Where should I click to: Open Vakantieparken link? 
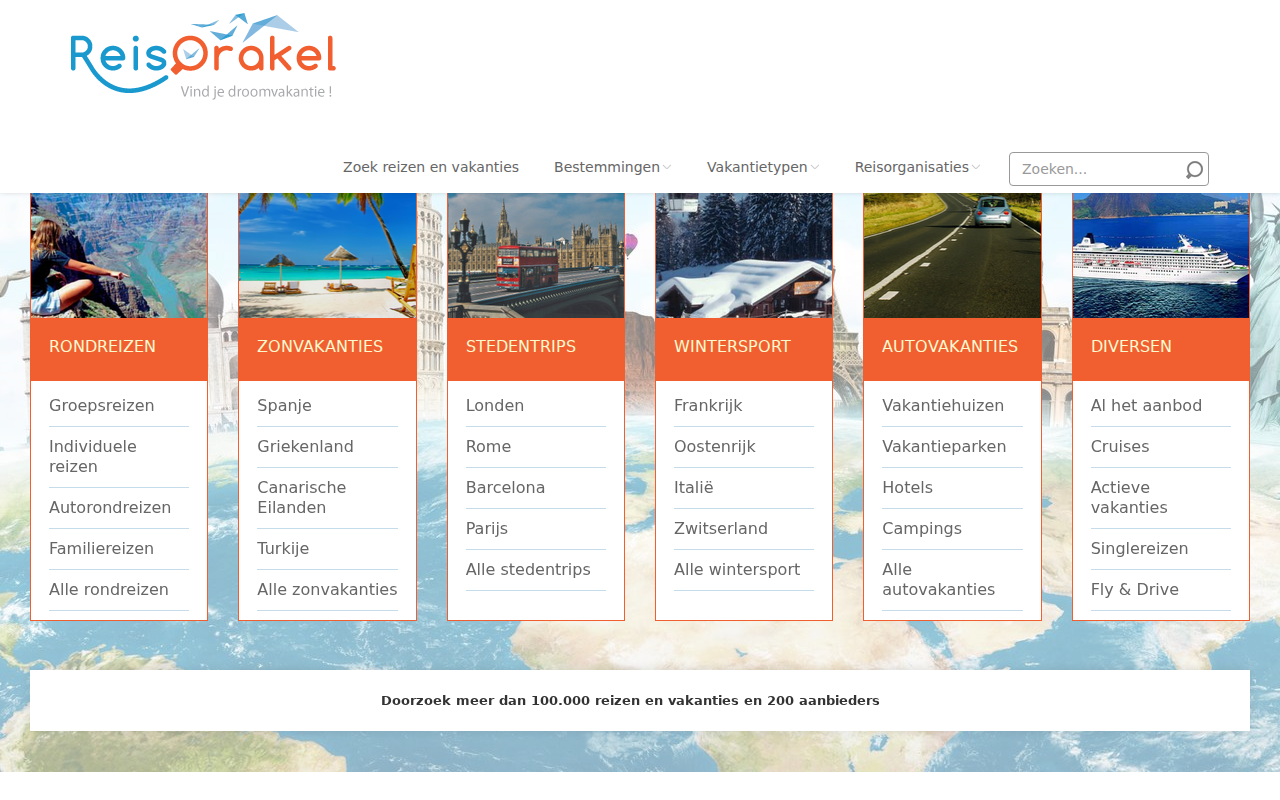point(944,447)
